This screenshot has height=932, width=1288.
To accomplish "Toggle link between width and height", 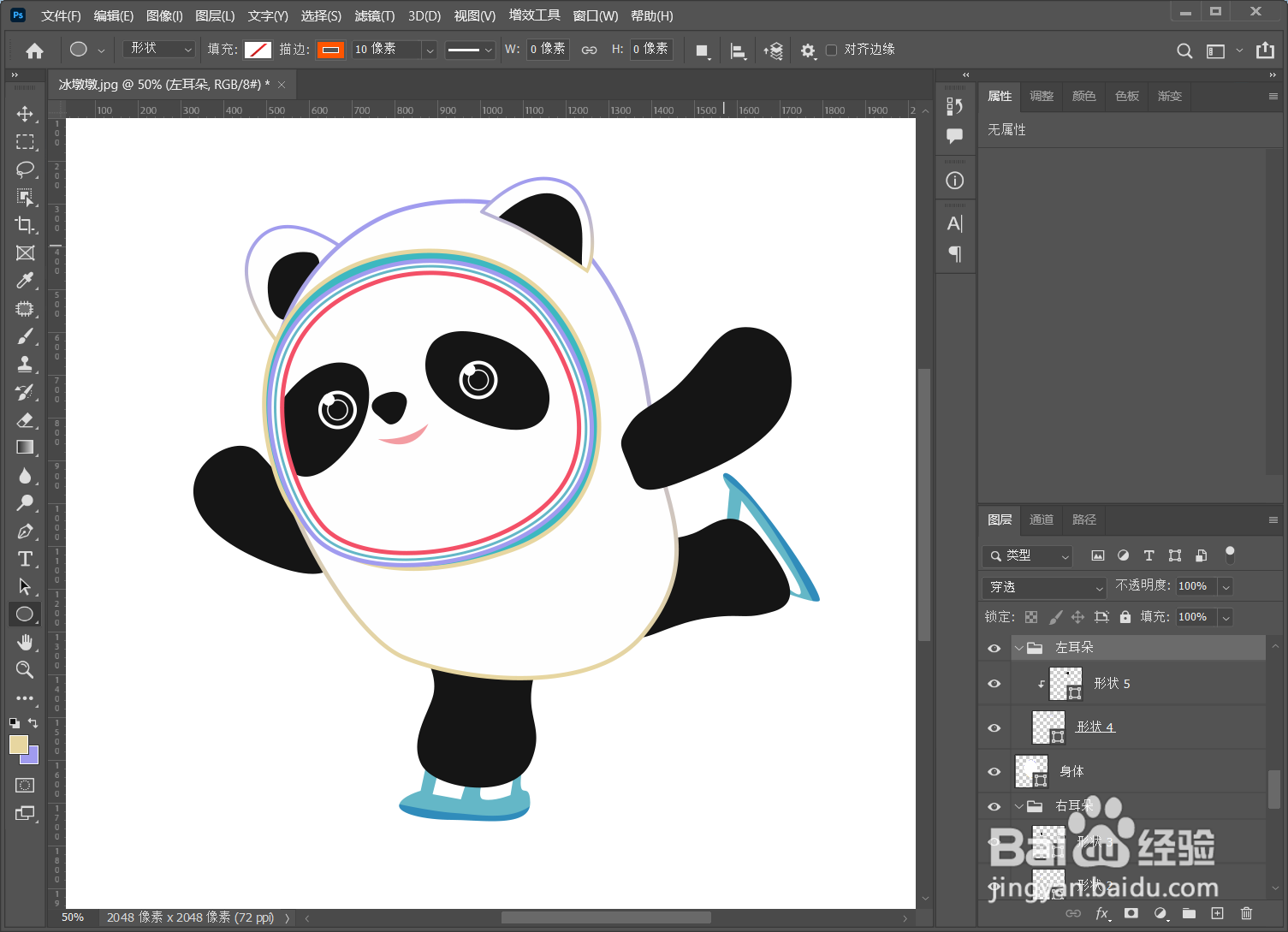I will [589, 50].
